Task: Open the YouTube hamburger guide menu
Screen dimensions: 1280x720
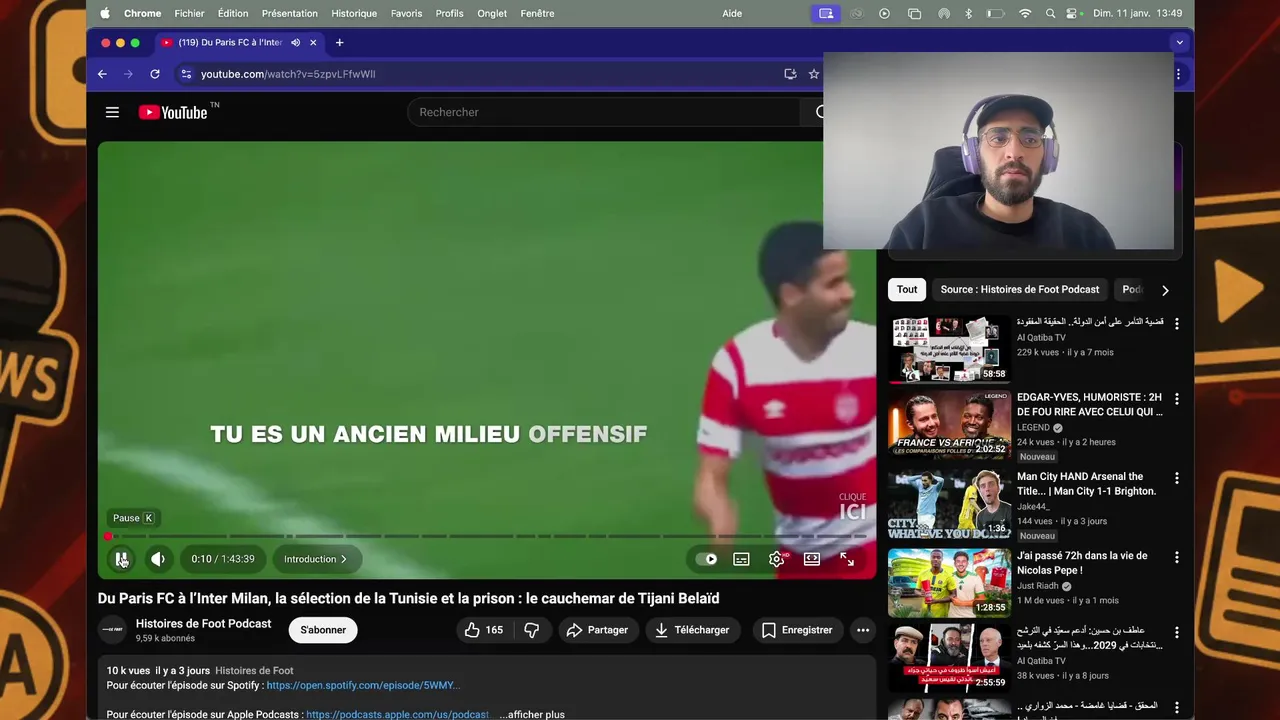Action: coord(112,112)
